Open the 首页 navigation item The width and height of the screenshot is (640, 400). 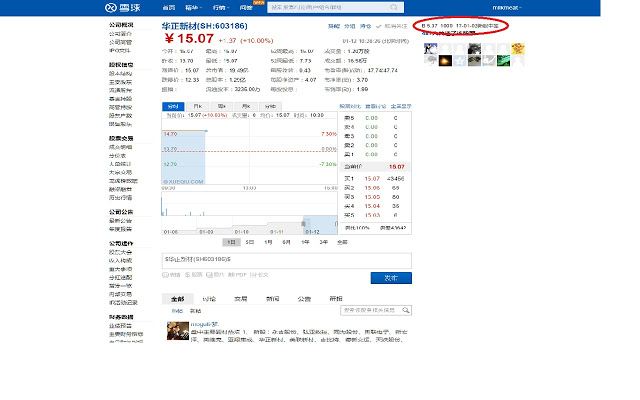tap(169, 8)
